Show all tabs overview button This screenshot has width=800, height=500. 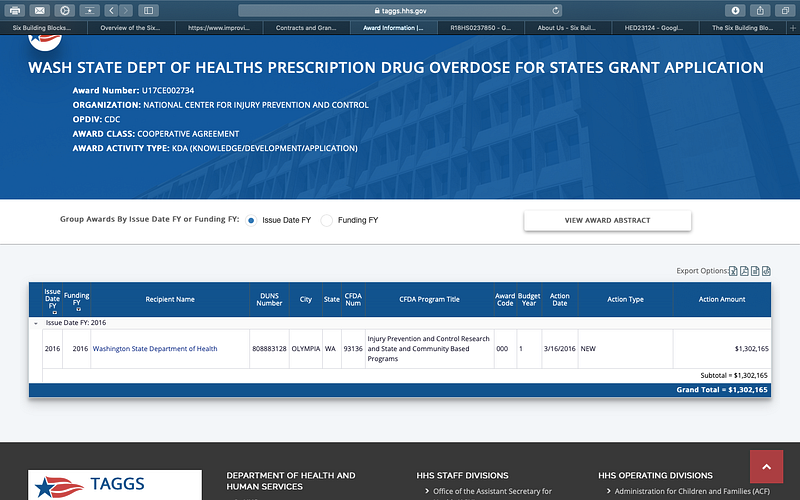[785, 10]
